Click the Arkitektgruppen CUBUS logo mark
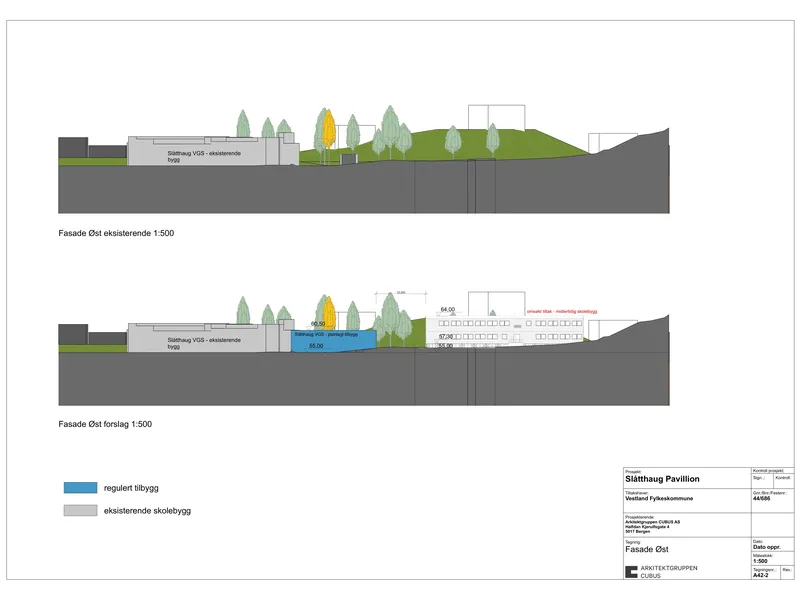 [631, 572]
